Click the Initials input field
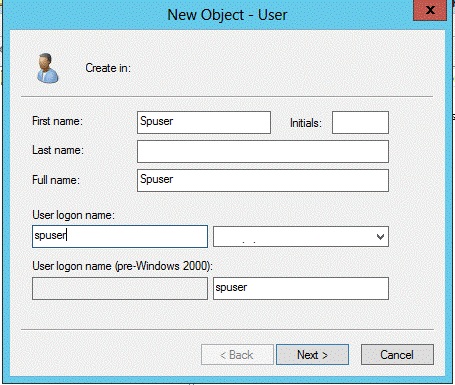 pos(360,122)
